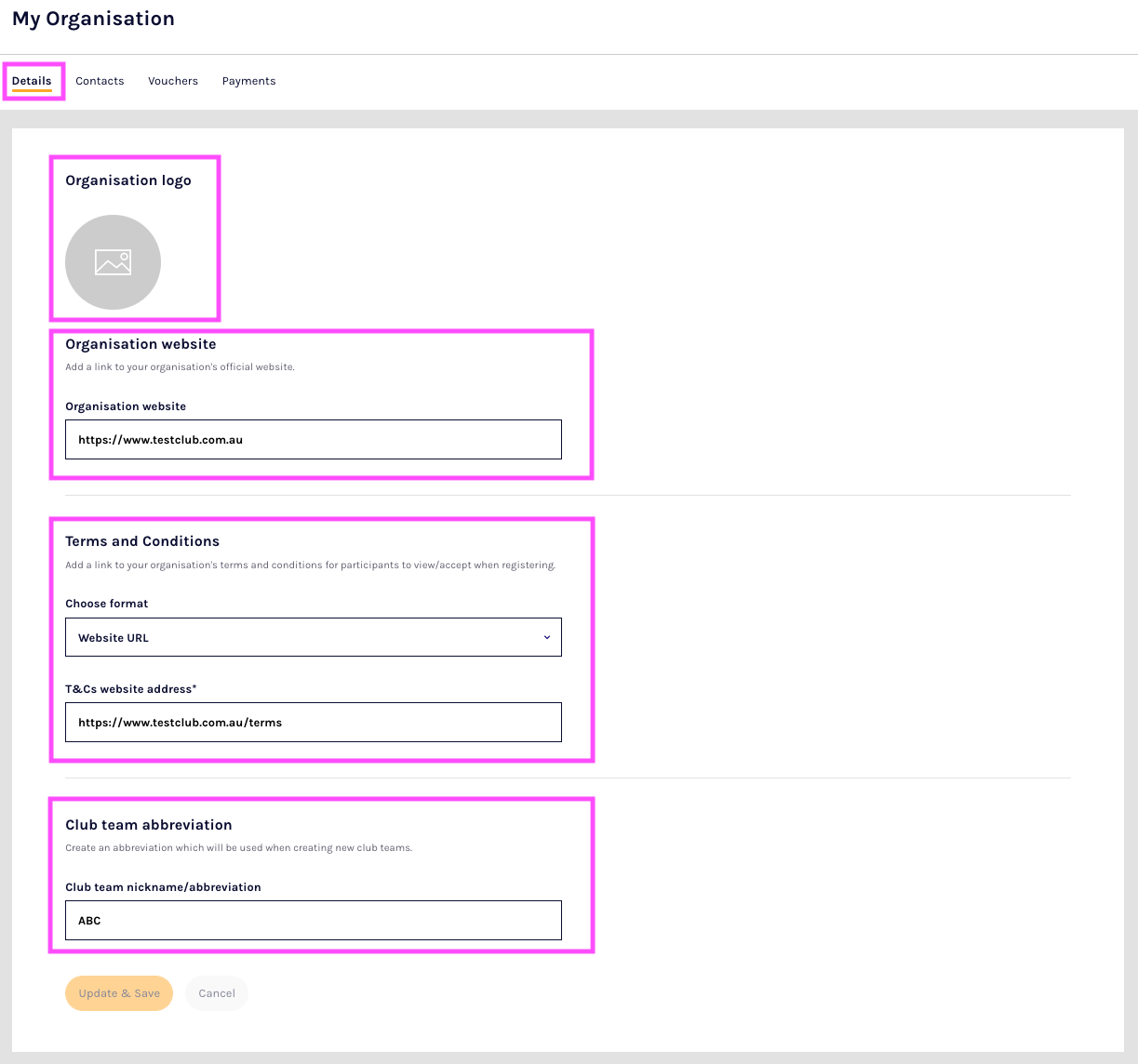Click the chevron arrow on format dropdown

pos(546,637)
